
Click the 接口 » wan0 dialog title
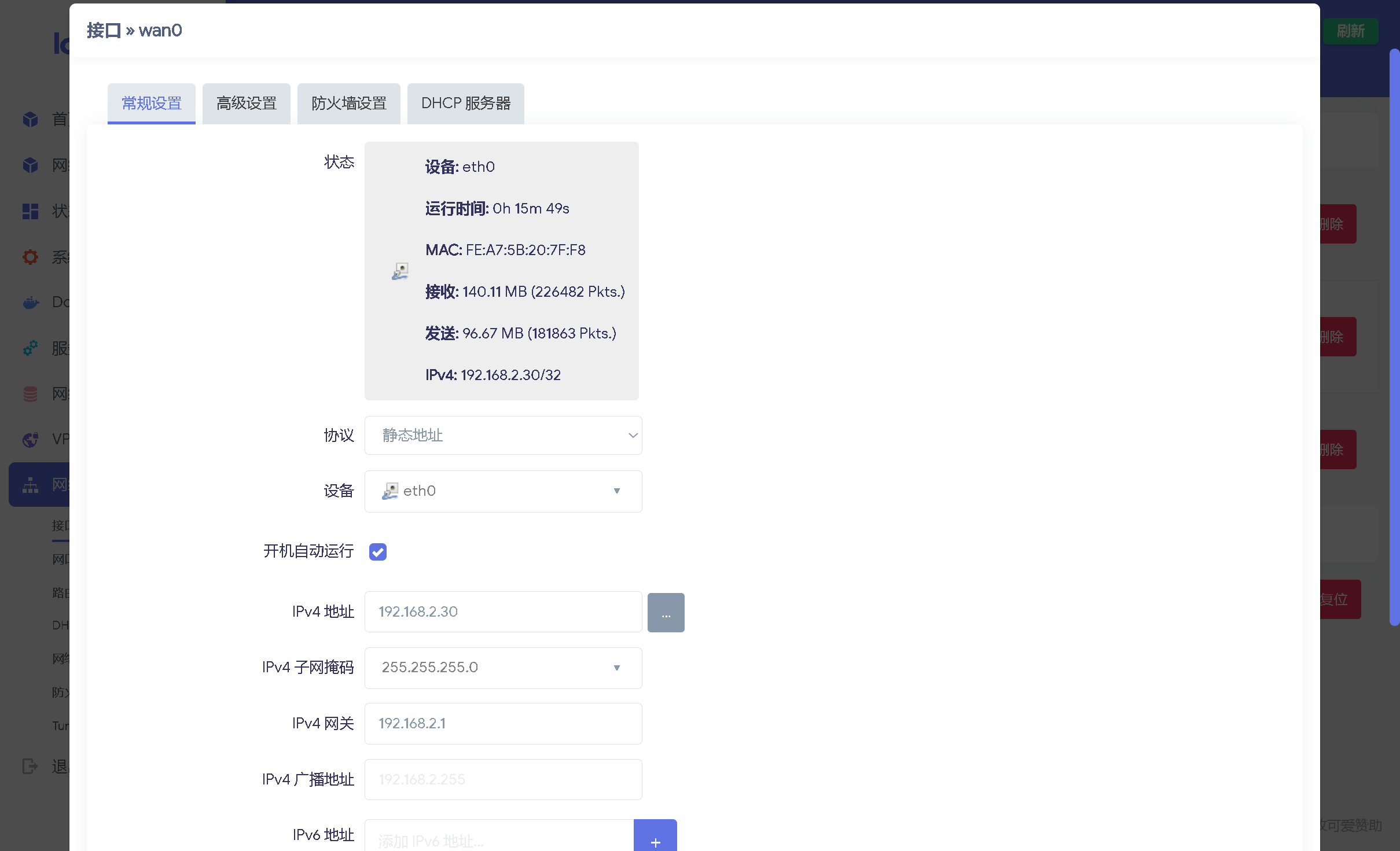(x=134, y=30)
